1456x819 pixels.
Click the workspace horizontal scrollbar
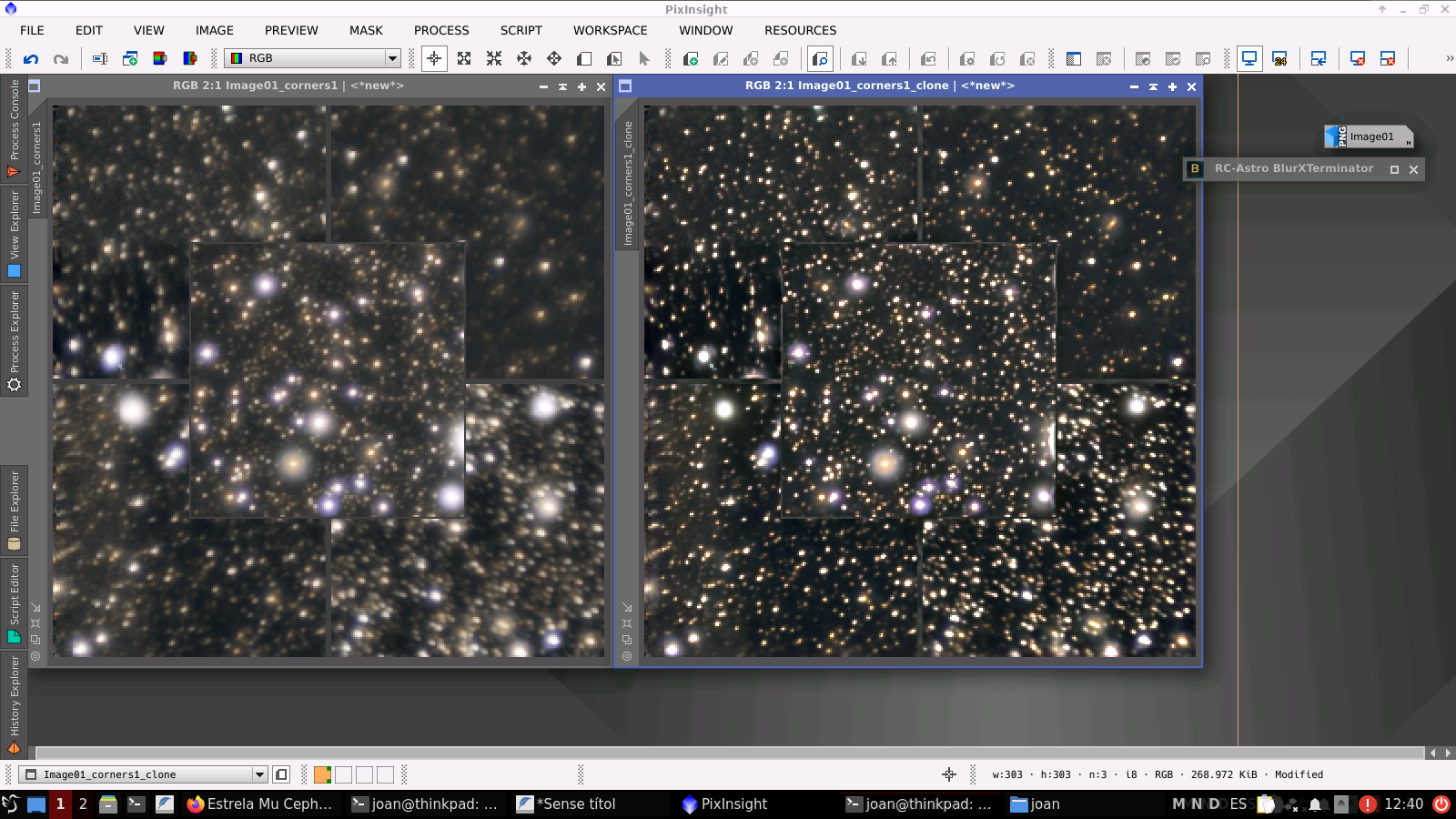pos(728,753)
